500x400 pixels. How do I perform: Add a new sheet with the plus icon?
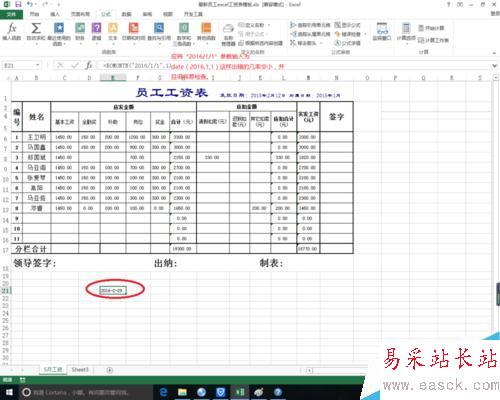click(109, 370)
